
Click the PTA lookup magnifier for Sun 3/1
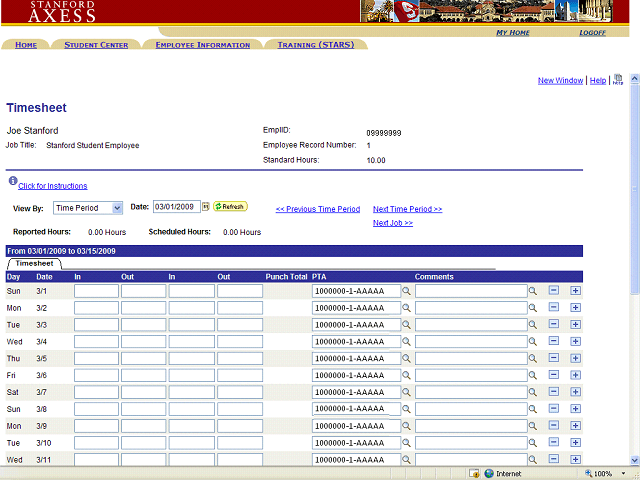(x=407, y=291)
